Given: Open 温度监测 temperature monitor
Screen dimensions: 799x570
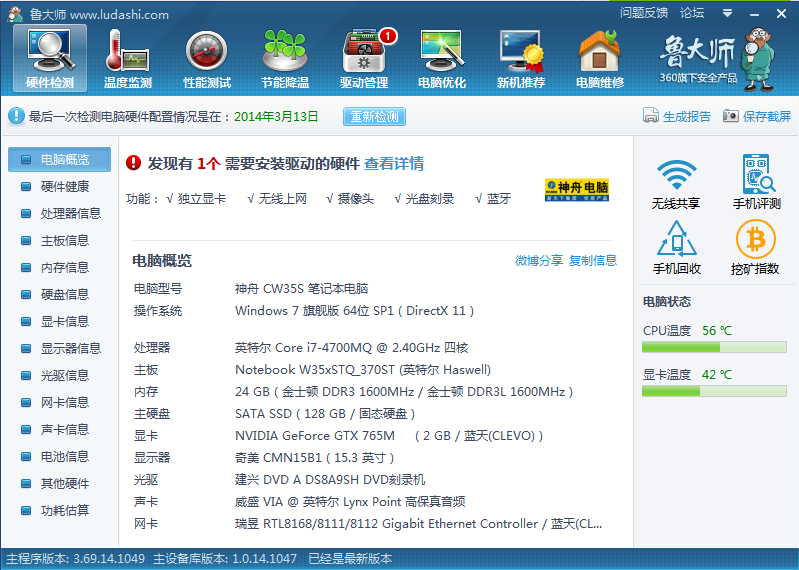Looking at the screenshot, I should pos(128,58).
